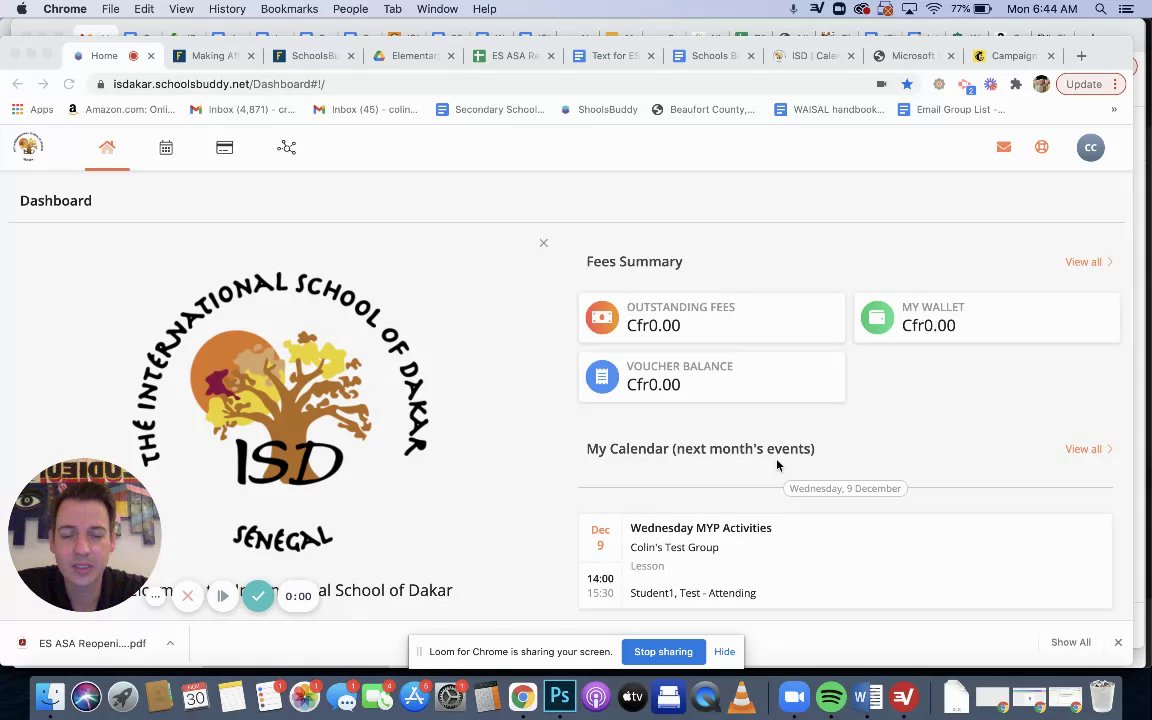Open the camera indicator in address bar
Image resolution: width=1152 pixels, height=720 pixels.
[882, 84]
